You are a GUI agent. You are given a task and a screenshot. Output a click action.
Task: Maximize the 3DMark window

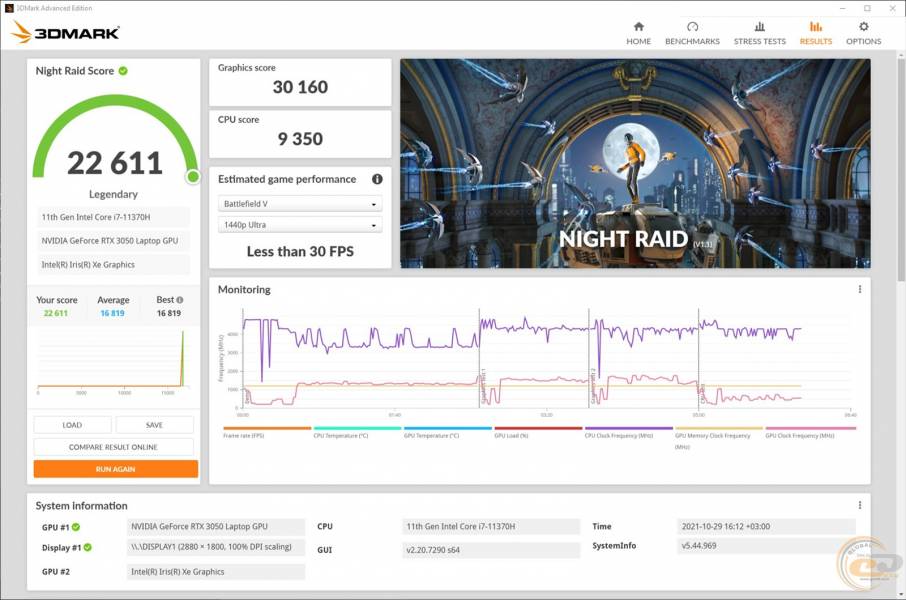[x=867, y=8]
